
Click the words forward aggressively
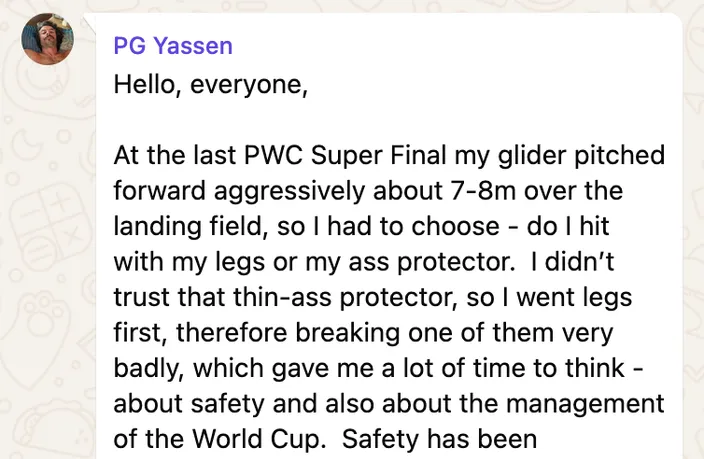pos(240,191)
